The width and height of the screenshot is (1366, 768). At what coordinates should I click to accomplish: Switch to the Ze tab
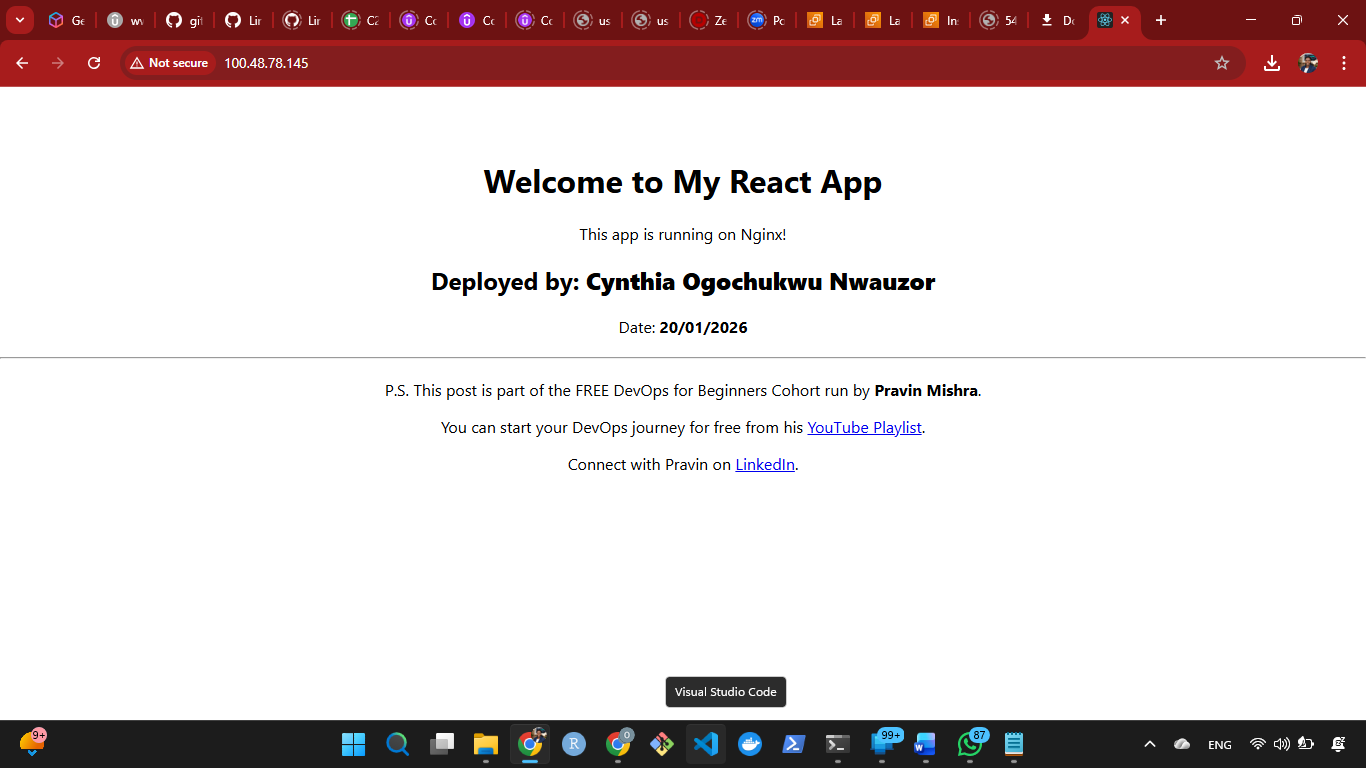708,20
